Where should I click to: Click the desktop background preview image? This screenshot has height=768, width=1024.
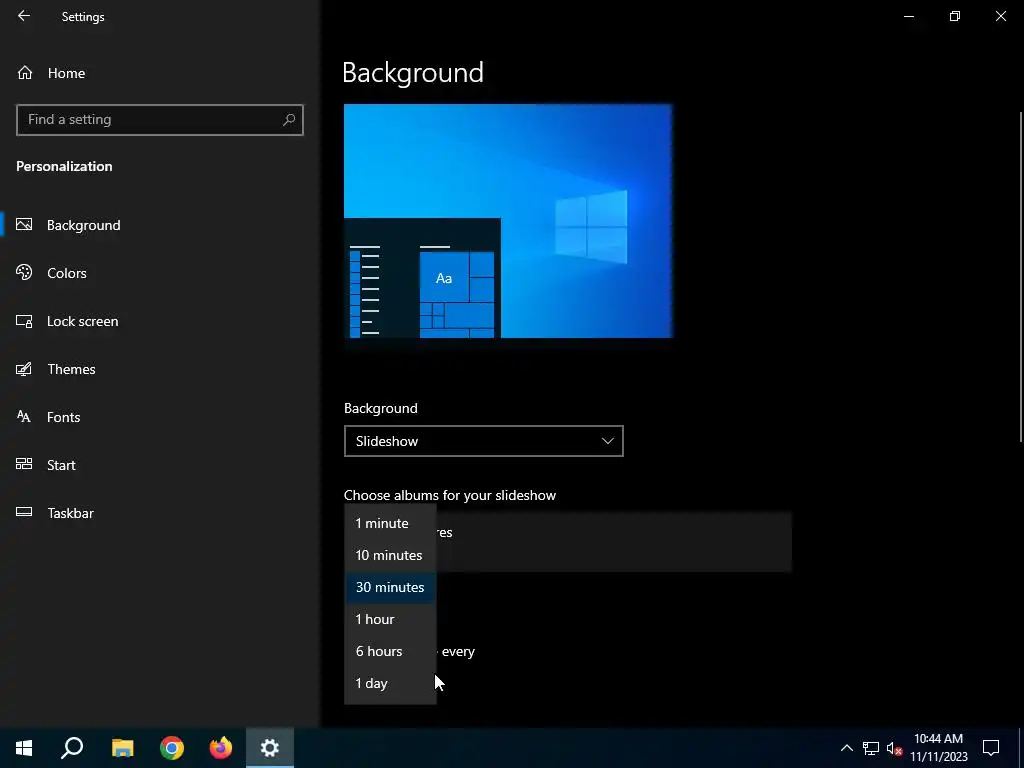(508, 221)
